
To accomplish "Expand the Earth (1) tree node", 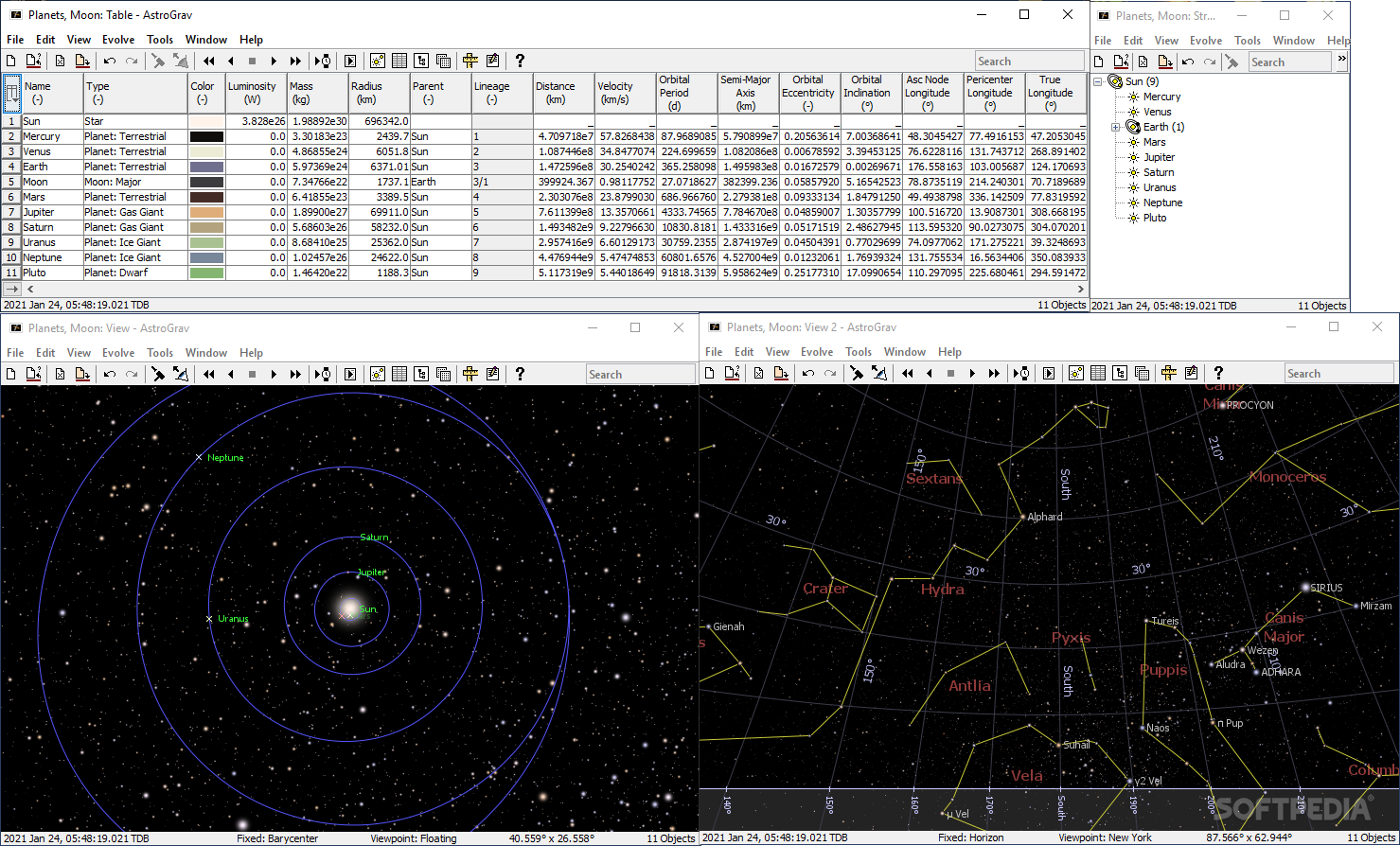I will click(1115, 127).
